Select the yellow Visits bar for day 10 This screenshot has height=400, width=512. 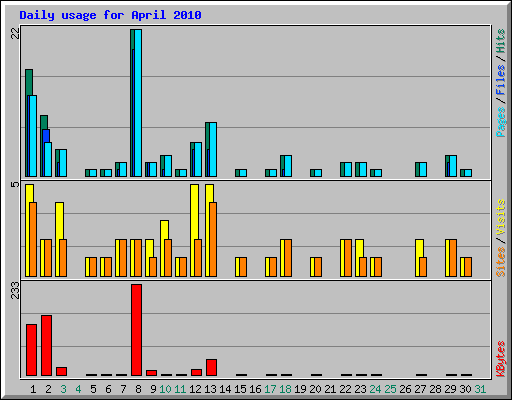[164, 230]
